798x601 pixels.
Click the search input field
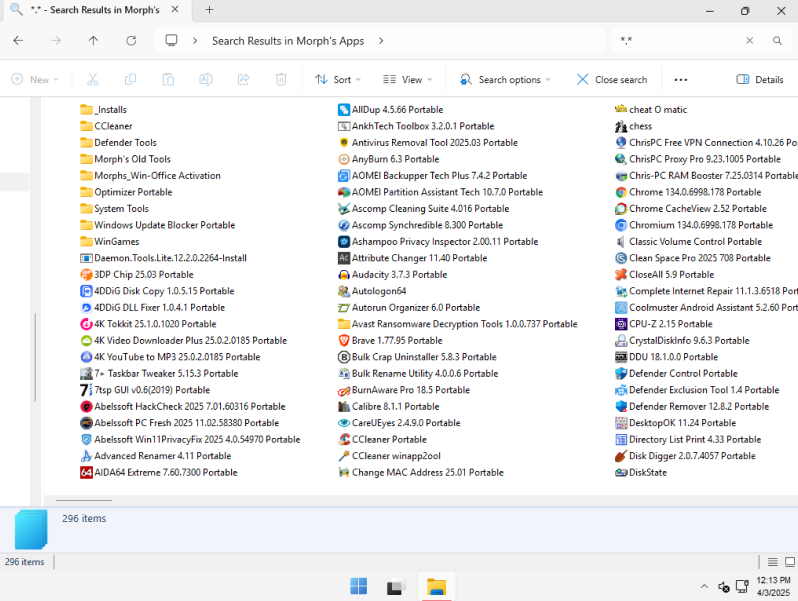click(x=679, y=41)
